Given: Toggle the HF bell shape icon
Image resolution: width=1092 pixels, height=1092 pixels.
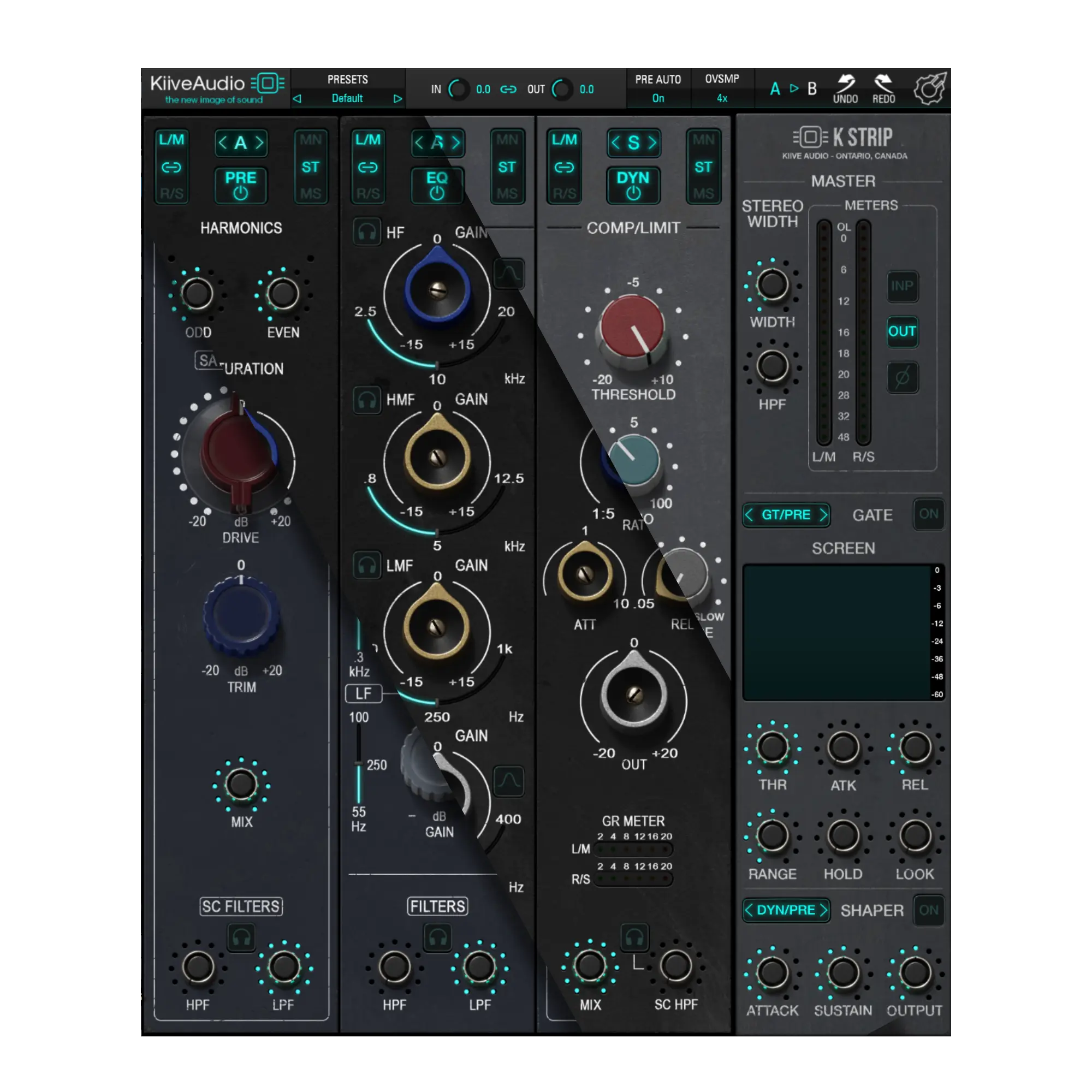Looking at the screenshot, I should pyautogui.click(x=509, y=274).
